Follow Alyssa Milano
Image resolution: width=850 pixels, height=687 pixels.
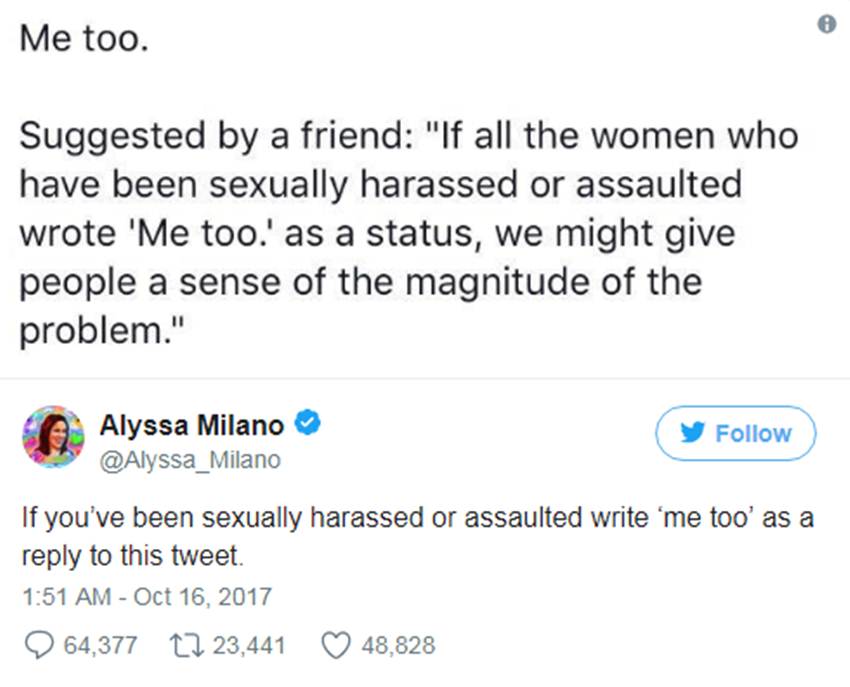(x=735, y=433)
